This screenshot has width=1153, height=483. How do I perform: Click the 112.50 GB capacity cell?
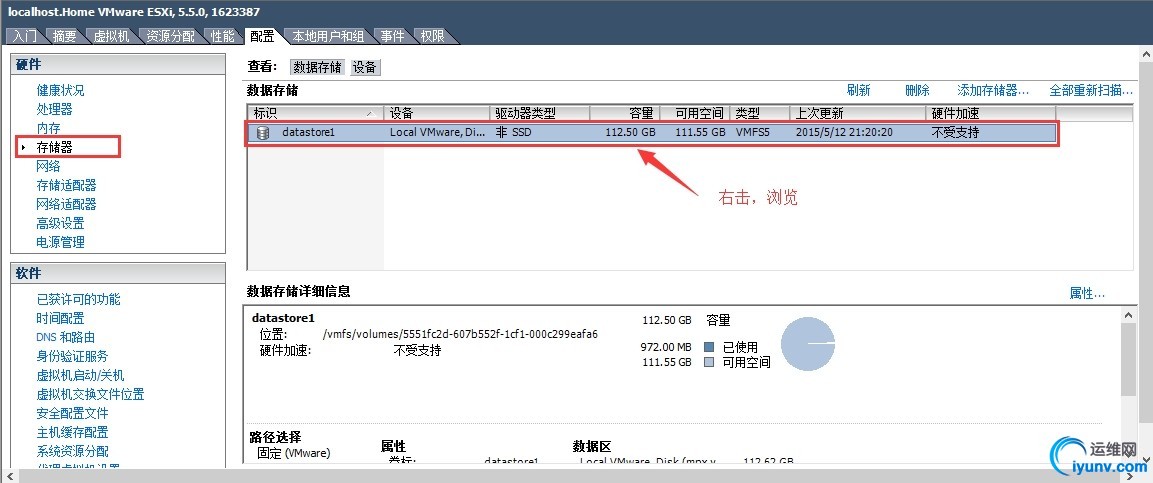pos(629,133)
